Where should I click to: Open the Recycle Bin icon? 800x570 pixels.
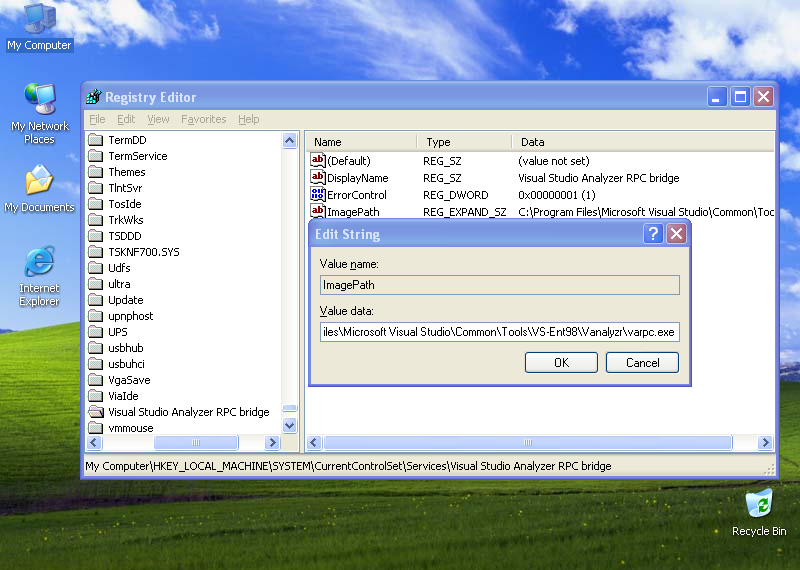(759, 512)
